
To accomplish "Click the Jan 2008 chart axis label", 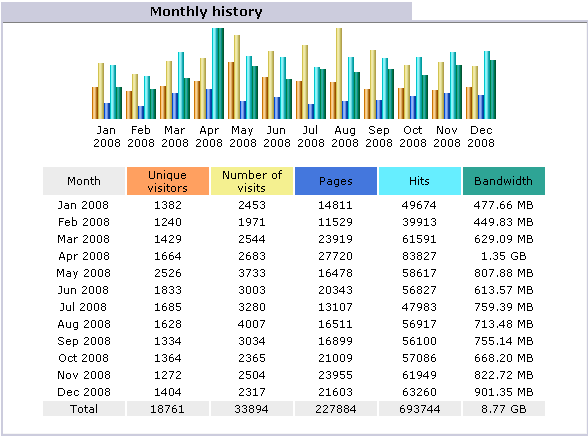I will click(106, 137).
